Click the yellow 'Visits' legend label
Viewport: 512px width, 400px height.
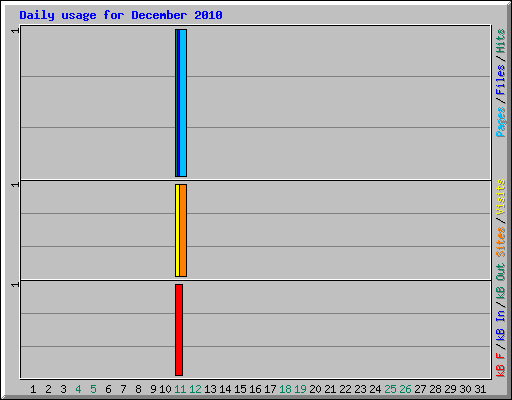point(500,197)
